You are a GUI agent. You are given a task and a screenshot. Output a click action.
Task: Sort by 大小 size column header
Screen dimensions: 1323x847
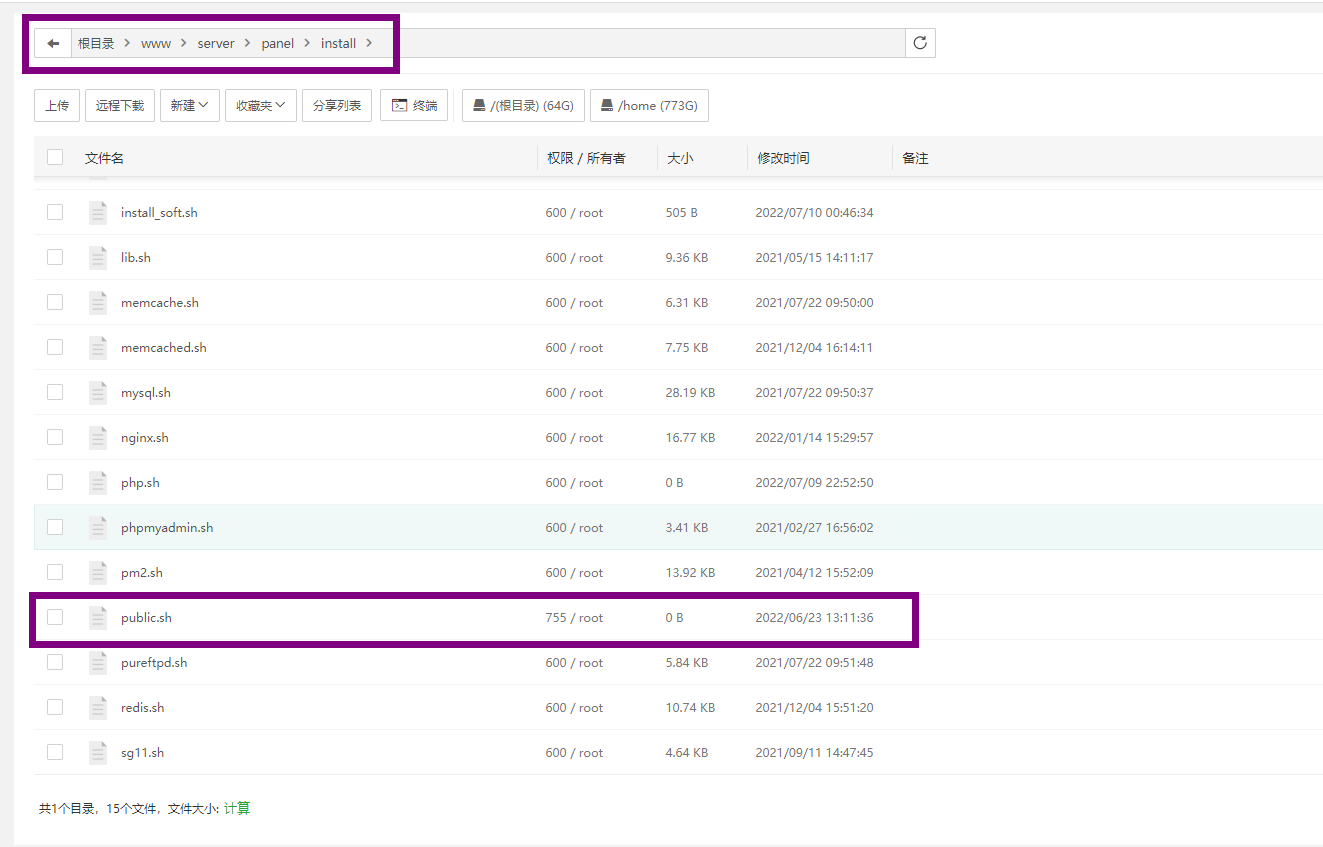pyautogui.click(x=680, y=158)
